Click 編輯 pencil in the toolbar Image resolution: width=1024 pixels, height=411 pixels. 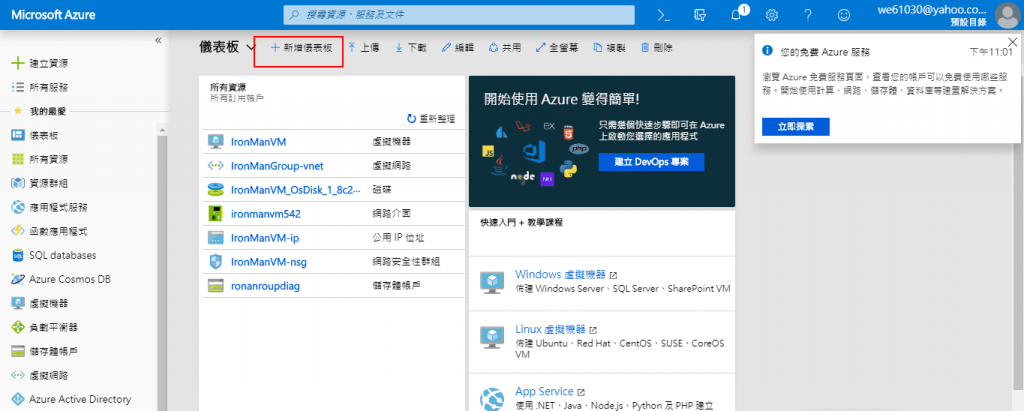tap(458, 48)
